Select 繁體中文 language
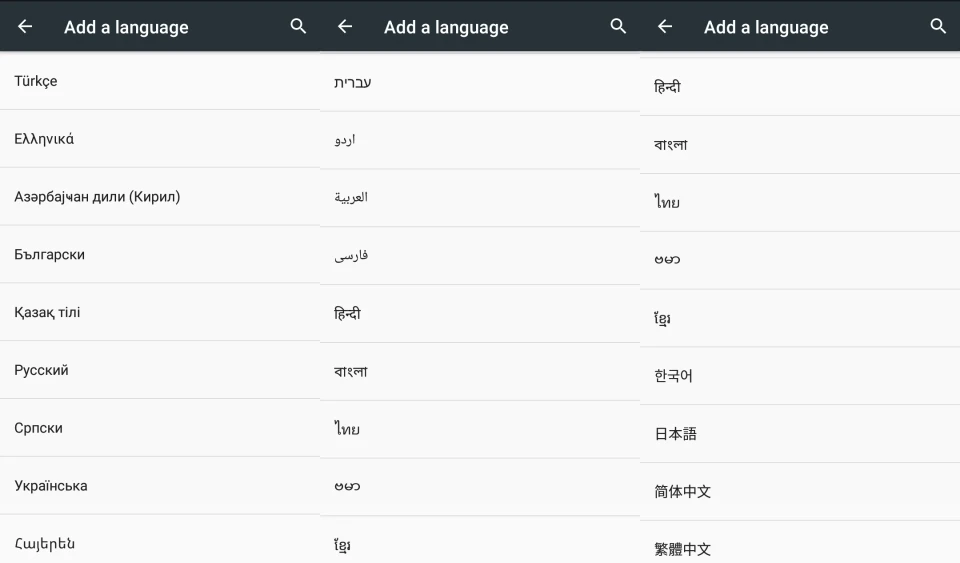 coord(800,543)
